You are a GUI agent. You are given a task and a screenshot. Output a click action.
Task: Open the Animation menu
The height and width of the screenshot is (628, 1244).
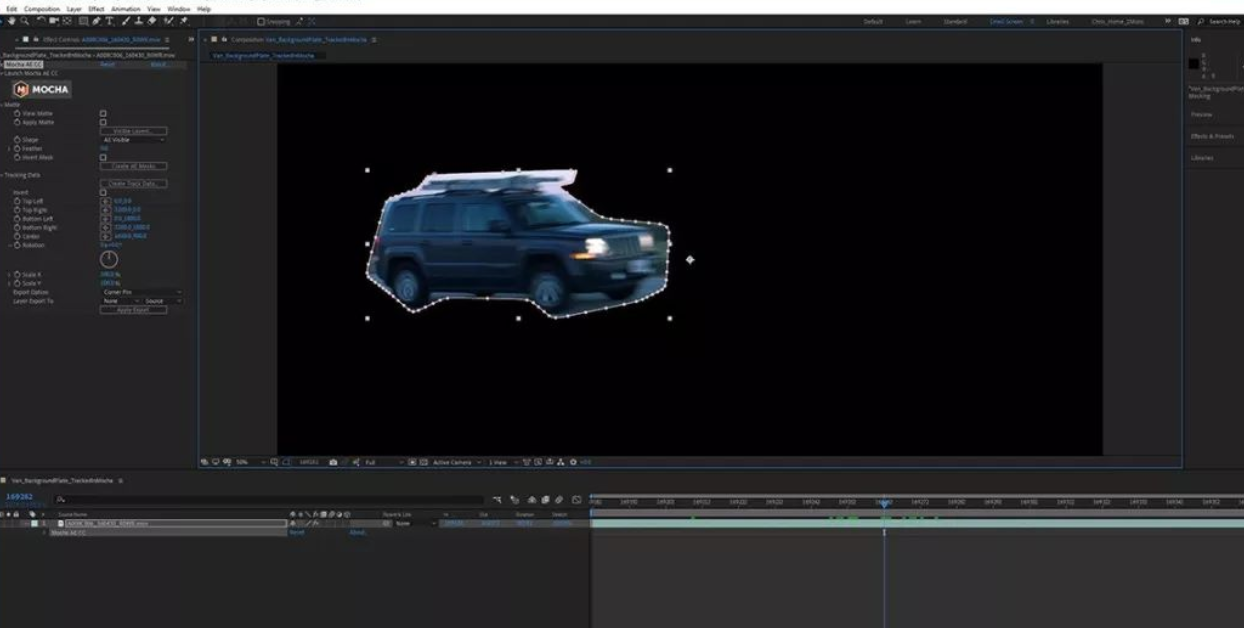(x=125, y=8)
